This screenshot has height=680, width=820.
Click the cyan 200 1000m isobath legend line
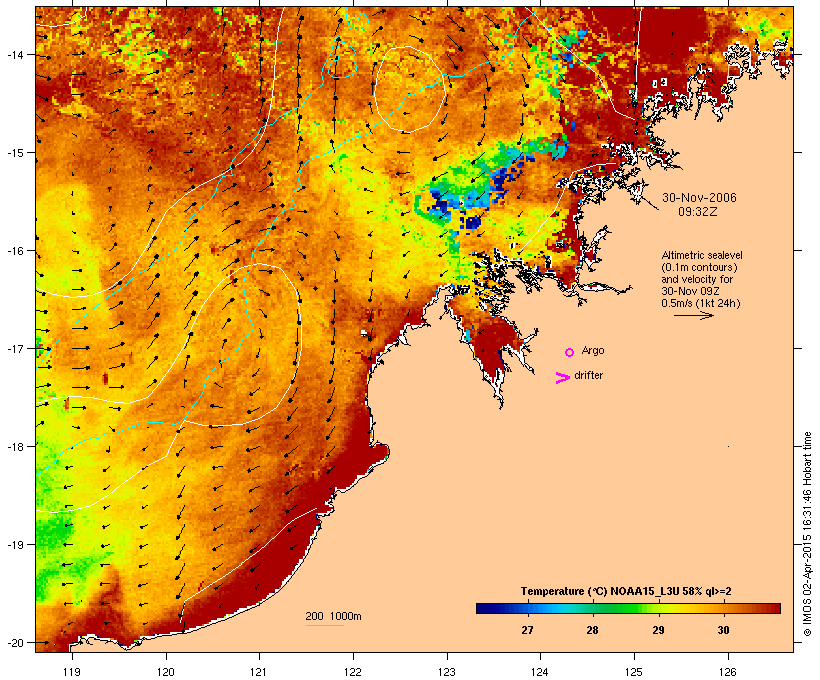(325, 625)
